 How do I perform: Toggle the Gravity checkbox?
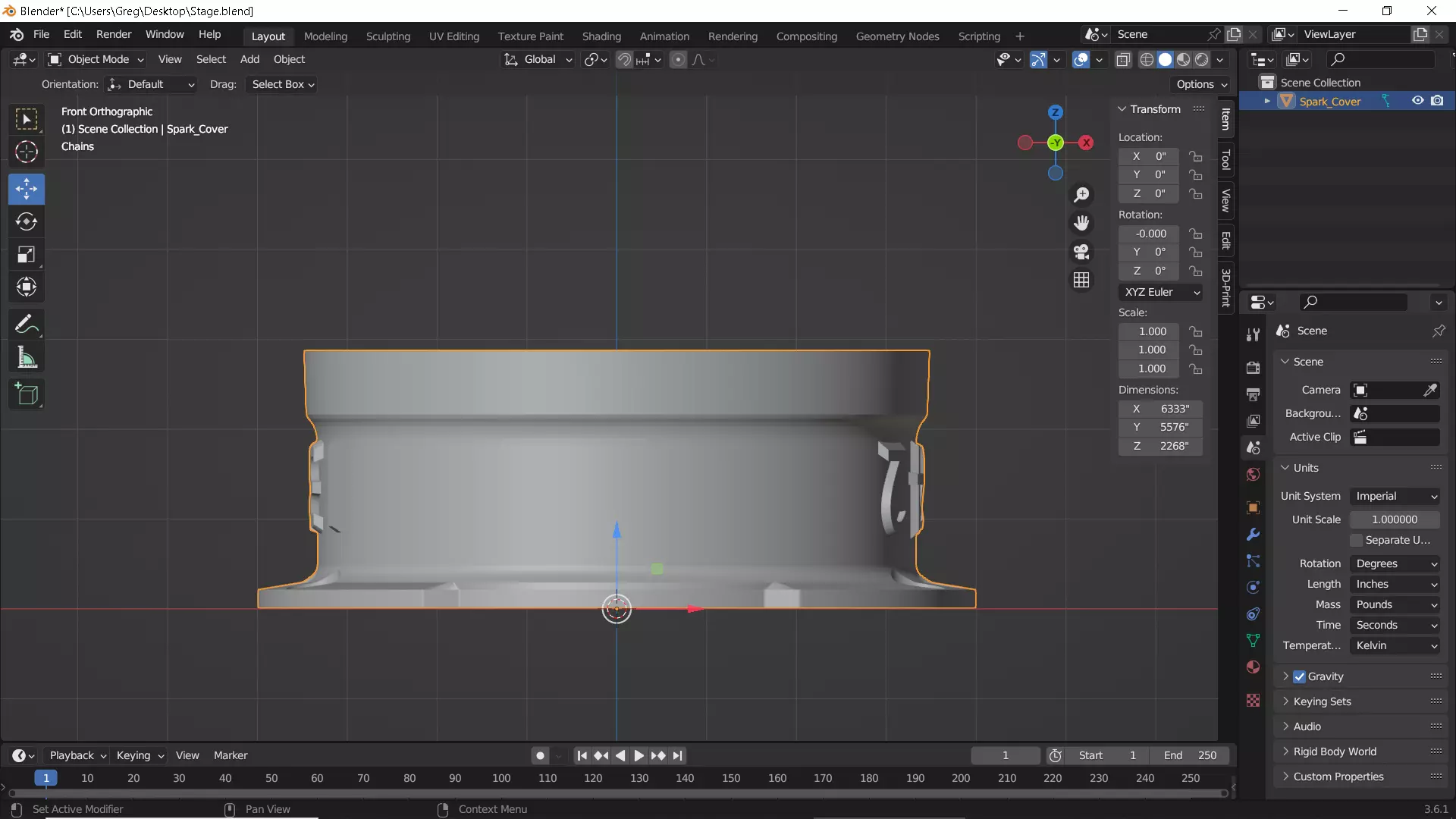point(1299,676)
